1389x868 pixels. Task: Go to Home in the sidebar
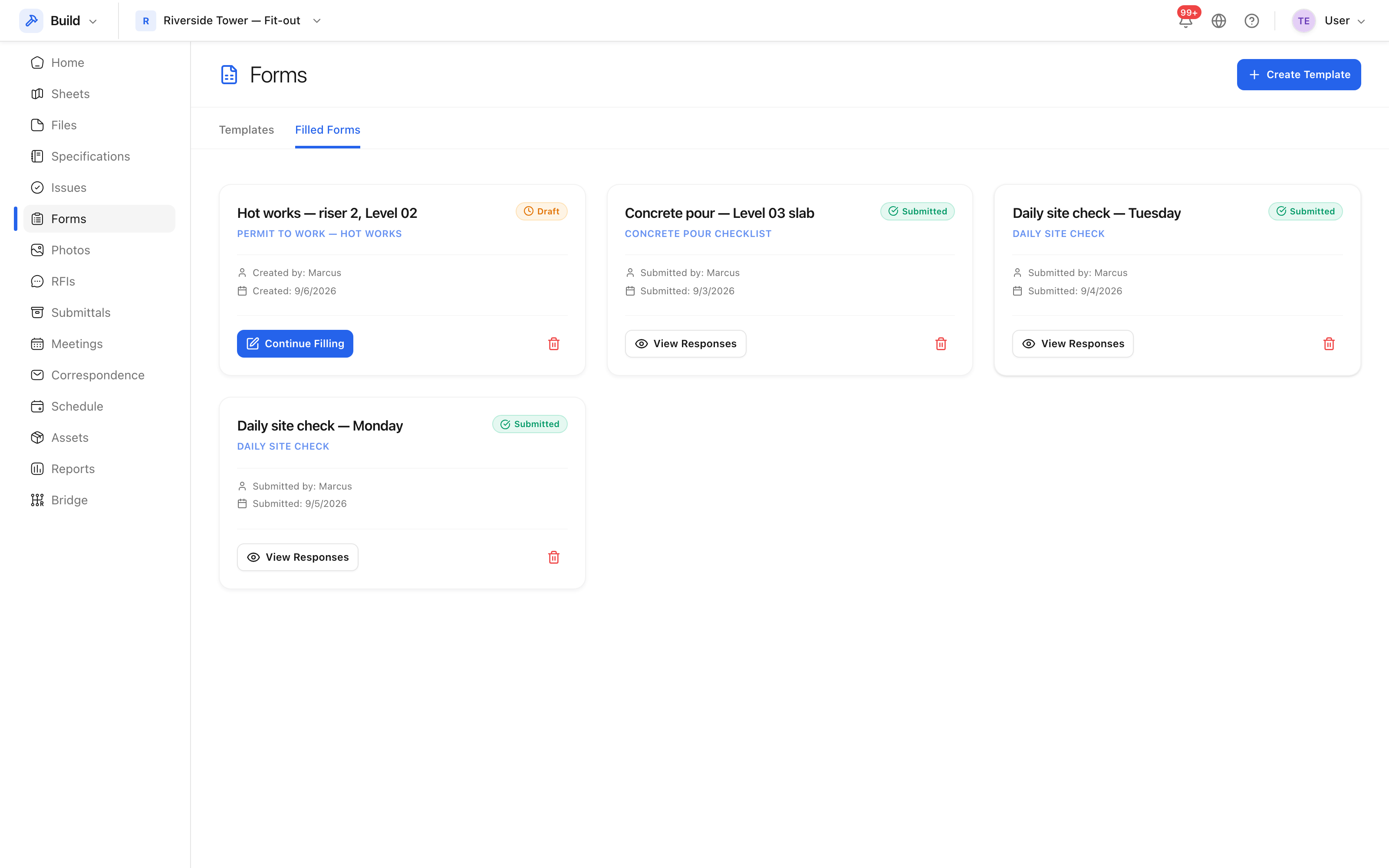click(99, 62)
